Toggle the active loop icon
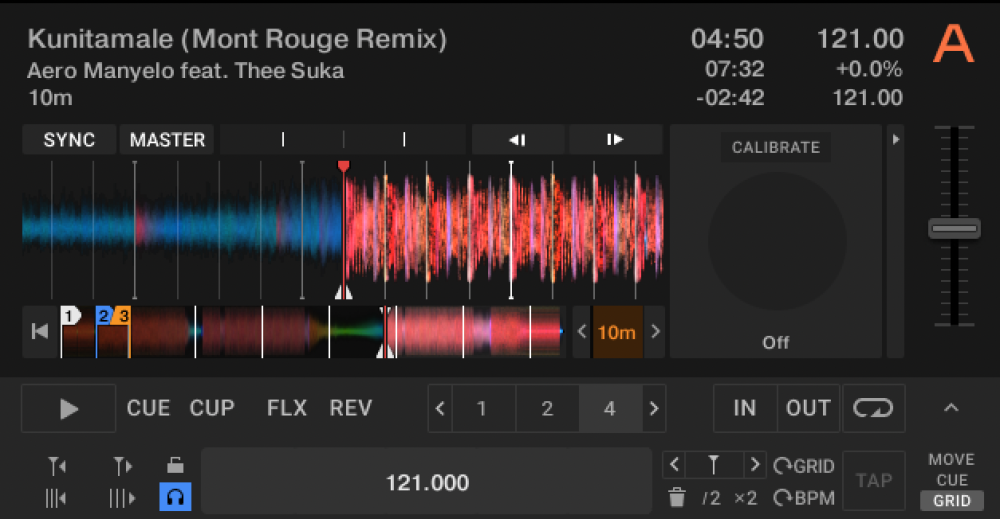The width and height of the screenshot is (1000, 519). coord(874,408)
